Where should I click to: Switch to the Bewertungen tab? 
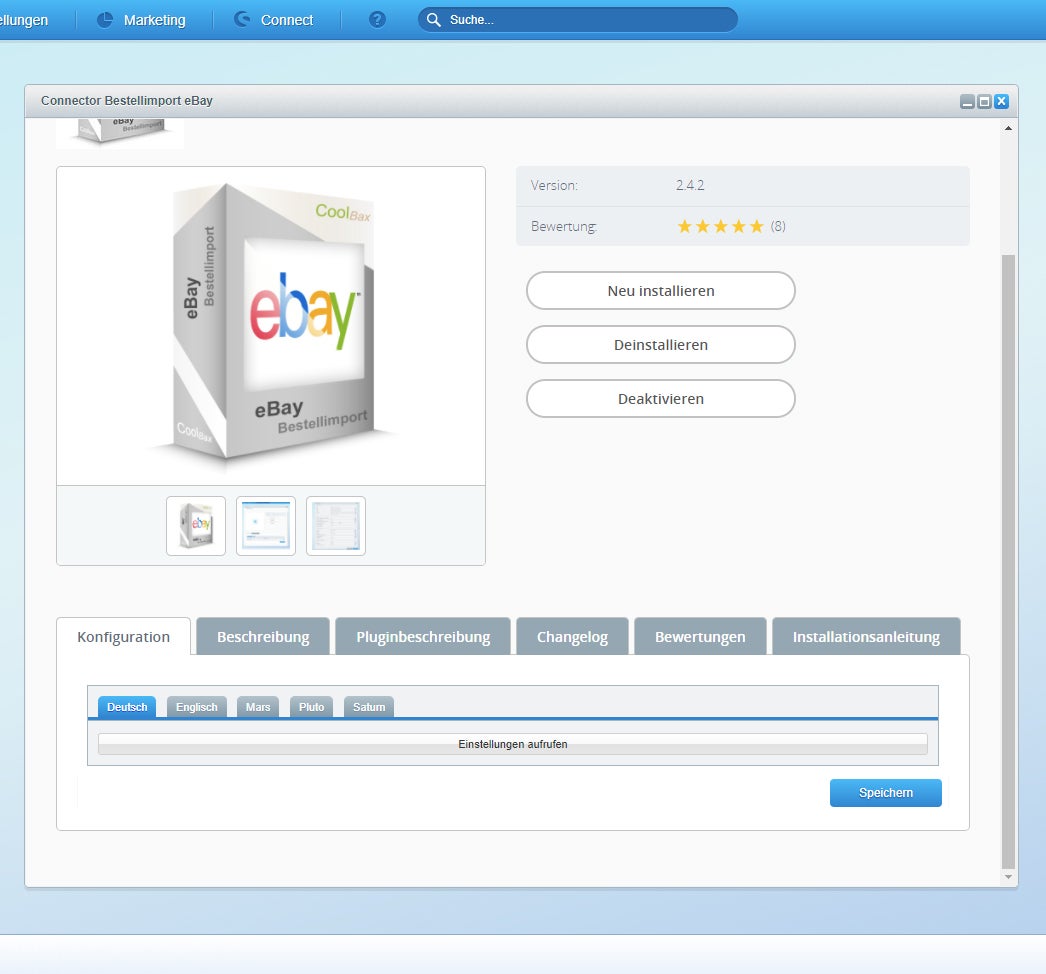pyautogui.click(x=700, y=637)
